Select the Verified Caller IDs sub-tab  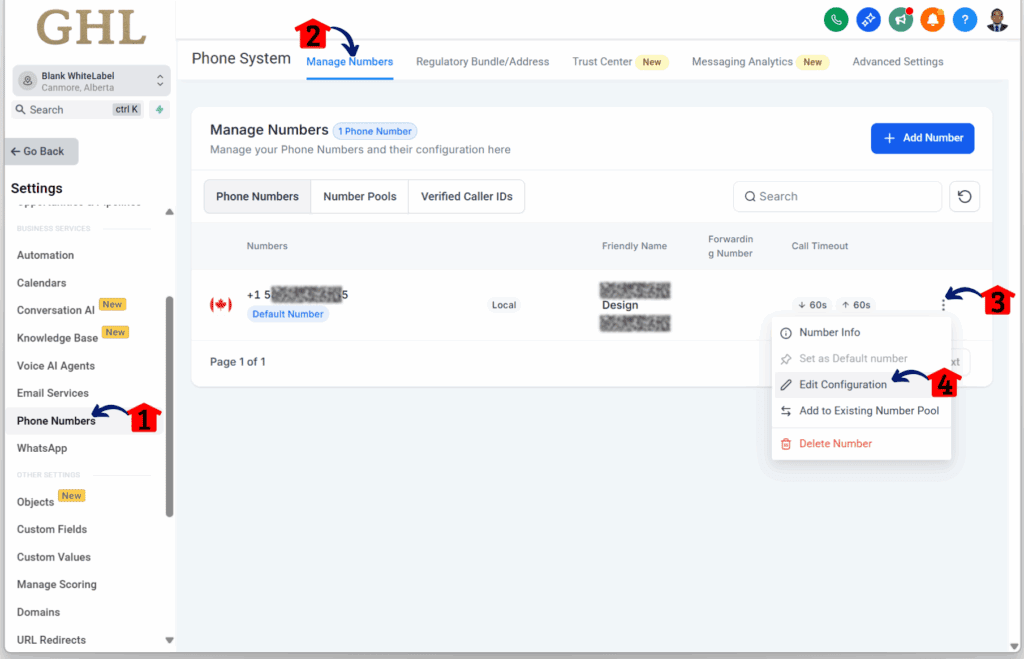(466, 197)
